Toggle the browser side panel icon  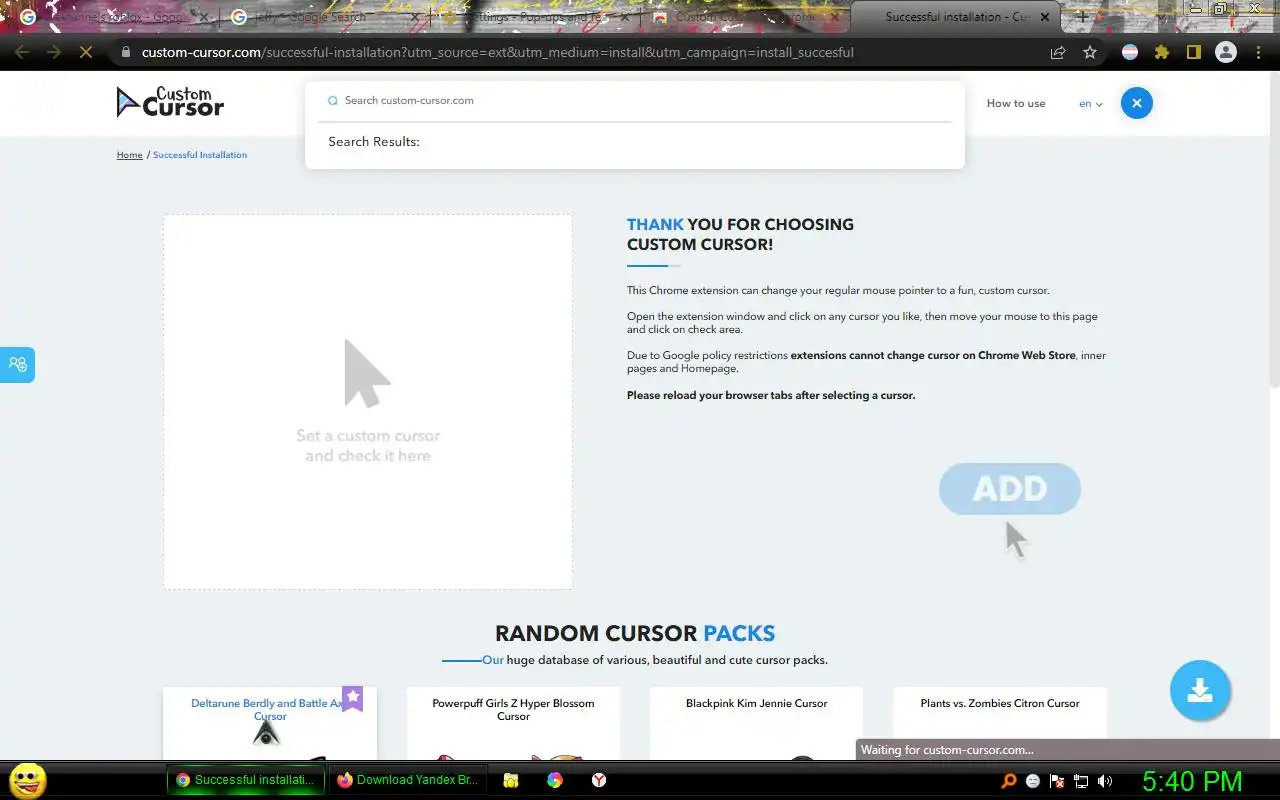click(x=1194, y=52)
